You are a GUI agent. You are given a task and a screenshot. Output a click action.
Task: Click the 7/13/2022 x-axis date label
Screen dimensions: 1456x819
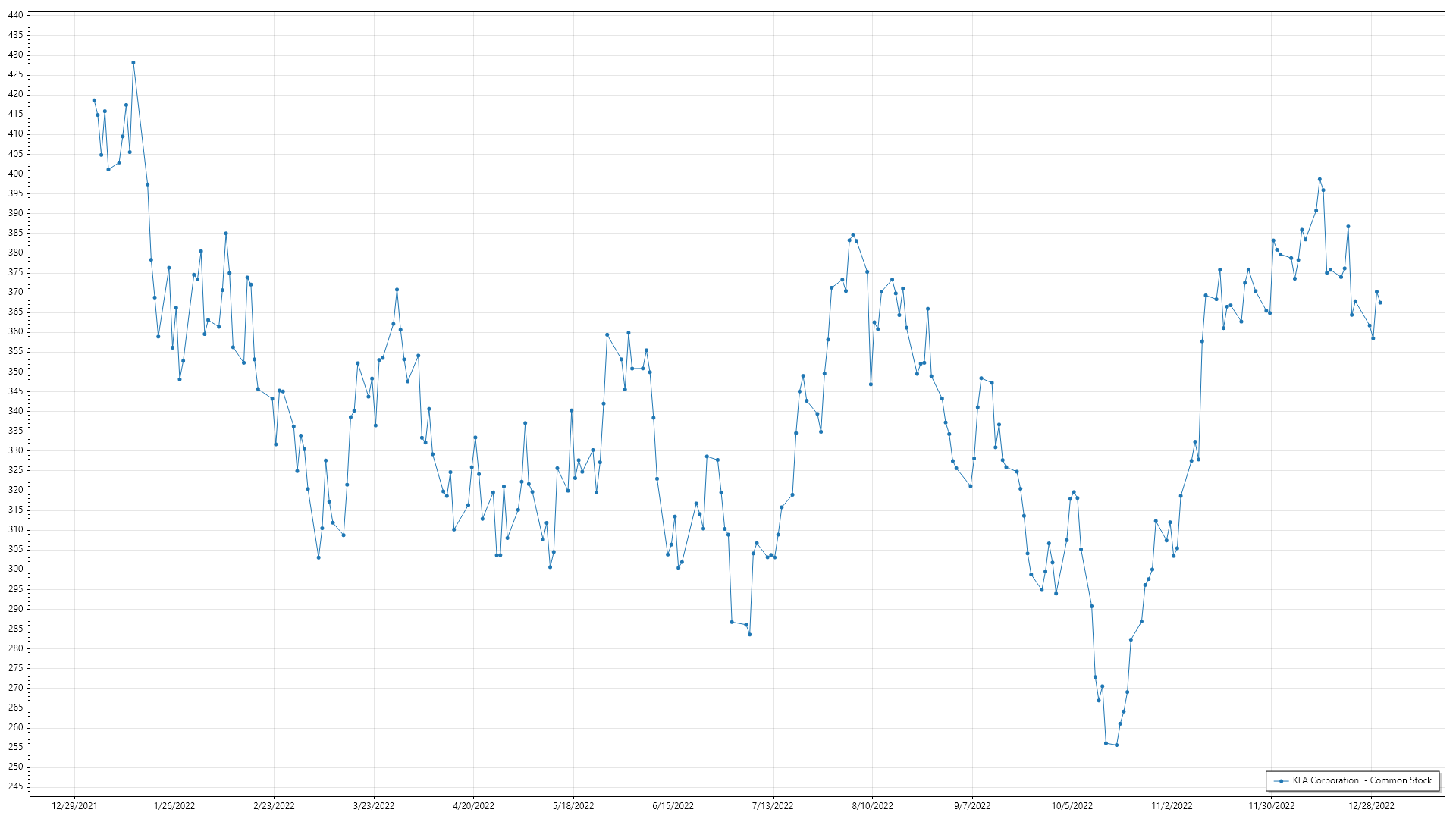(773, 805)
